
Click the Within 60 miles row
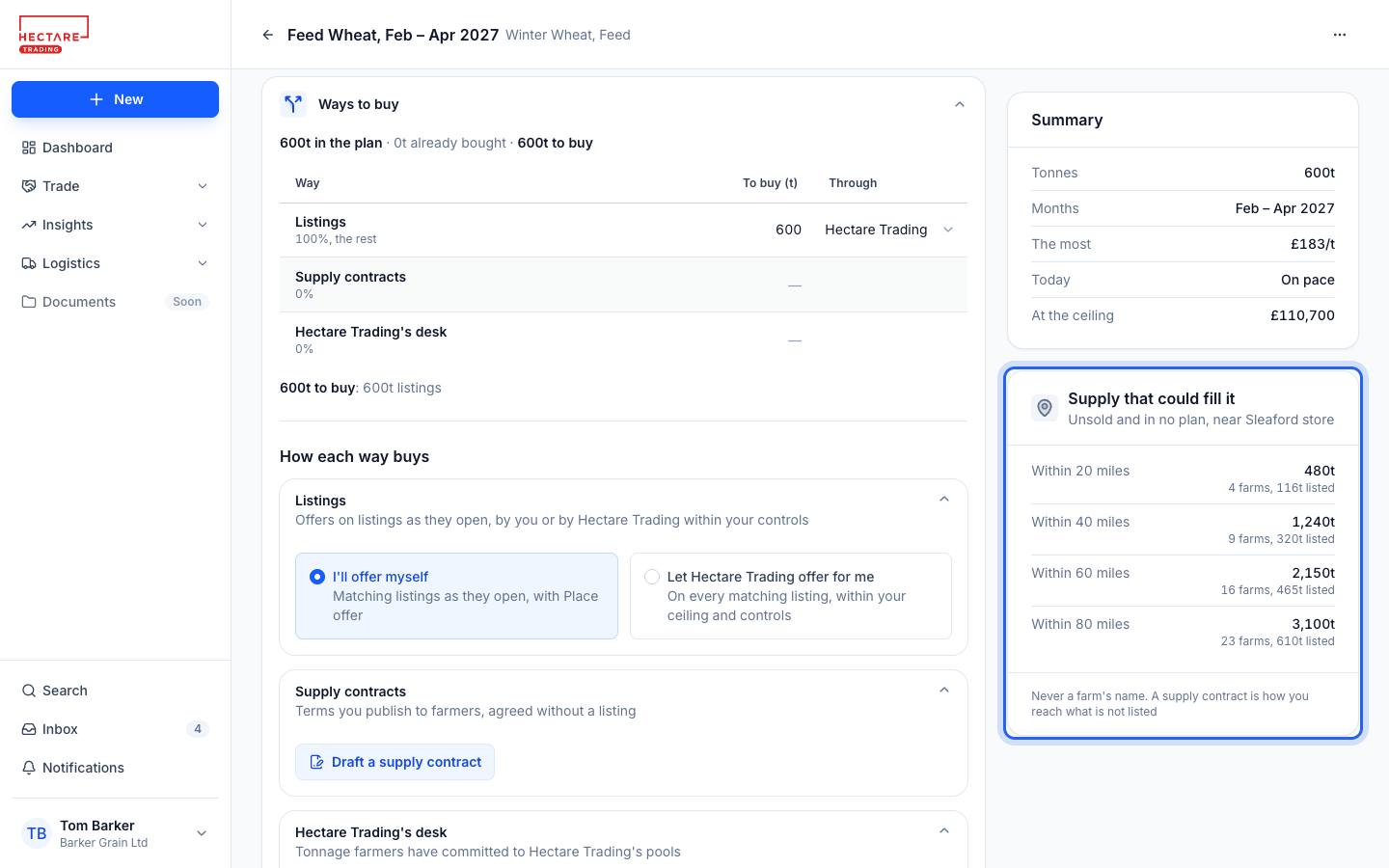(x=1183, y=581)
